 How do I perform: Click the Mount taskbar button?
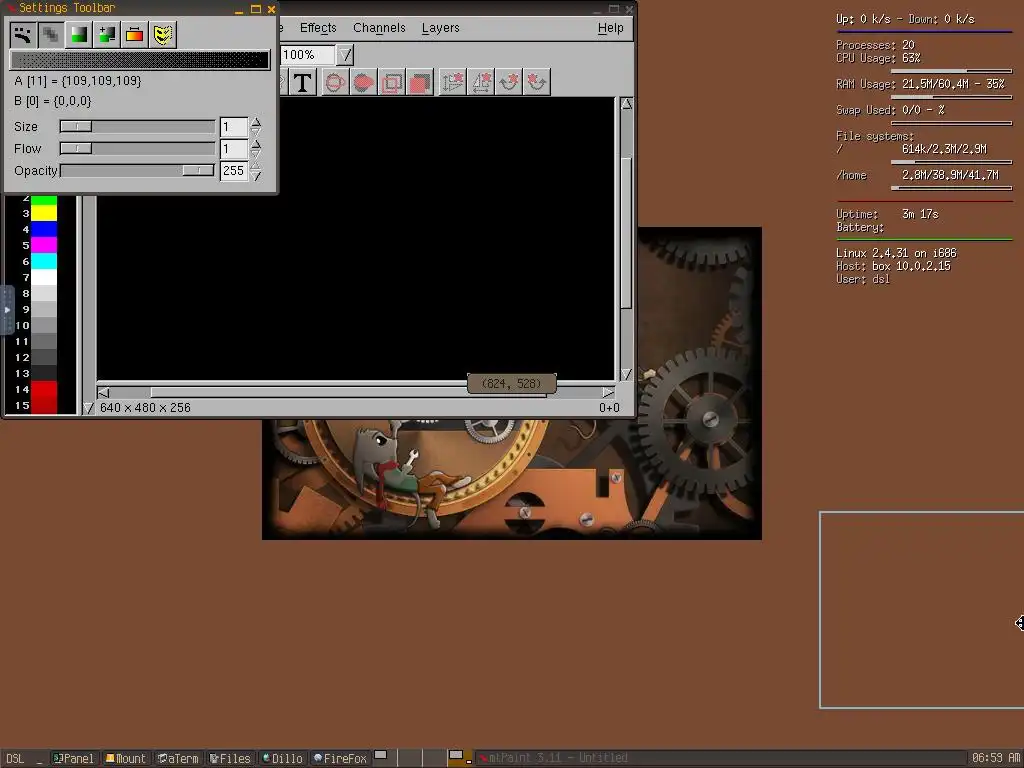pos(126,758)
